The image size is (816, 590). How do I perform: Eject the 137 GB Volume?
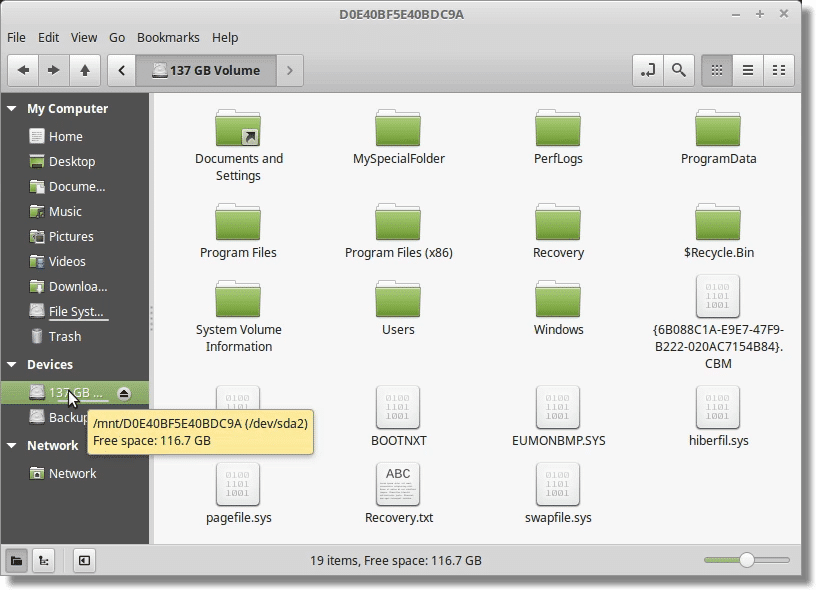point(125,391)
